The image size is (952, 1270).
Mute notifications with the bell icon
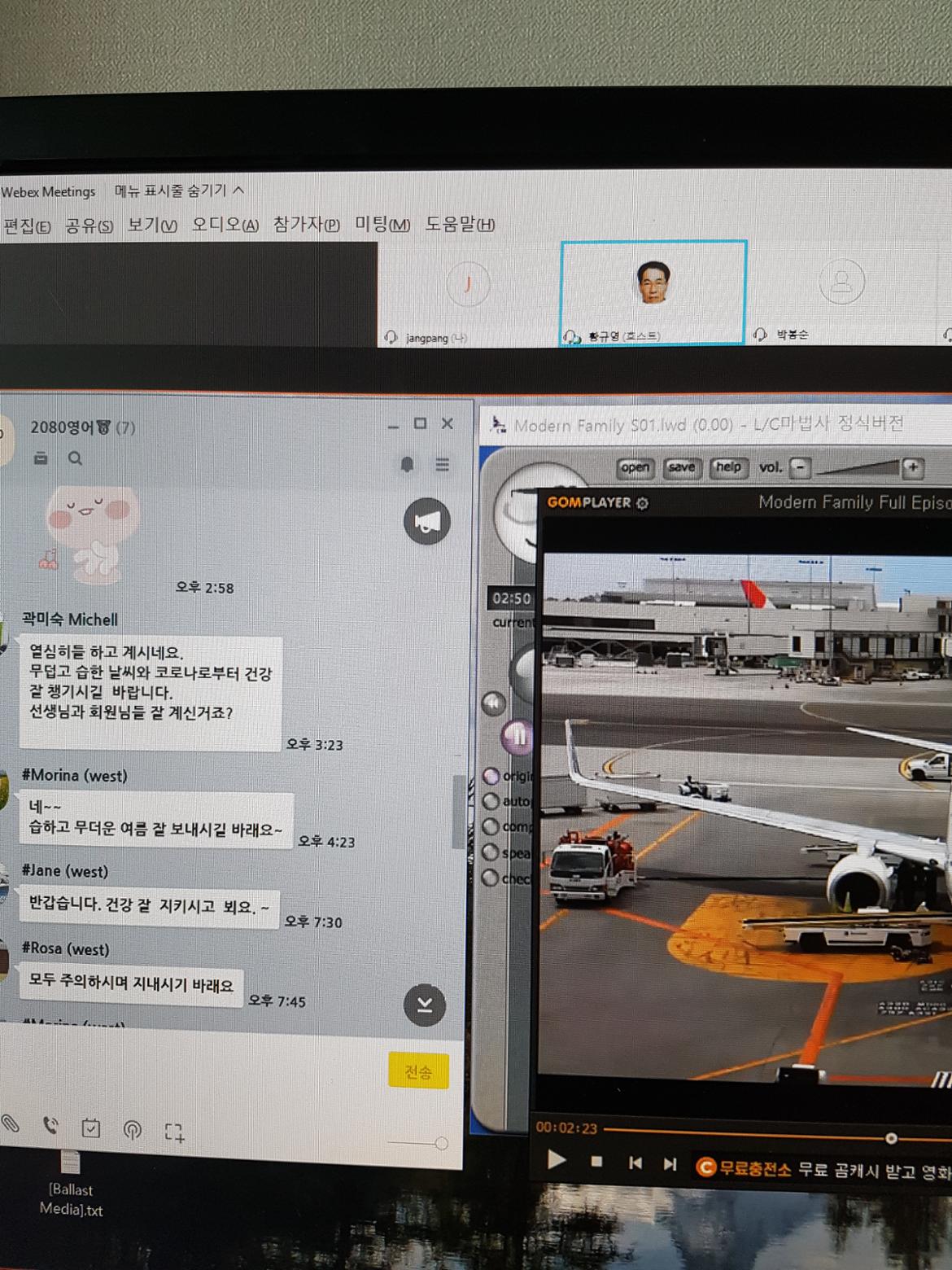[407, 464]
